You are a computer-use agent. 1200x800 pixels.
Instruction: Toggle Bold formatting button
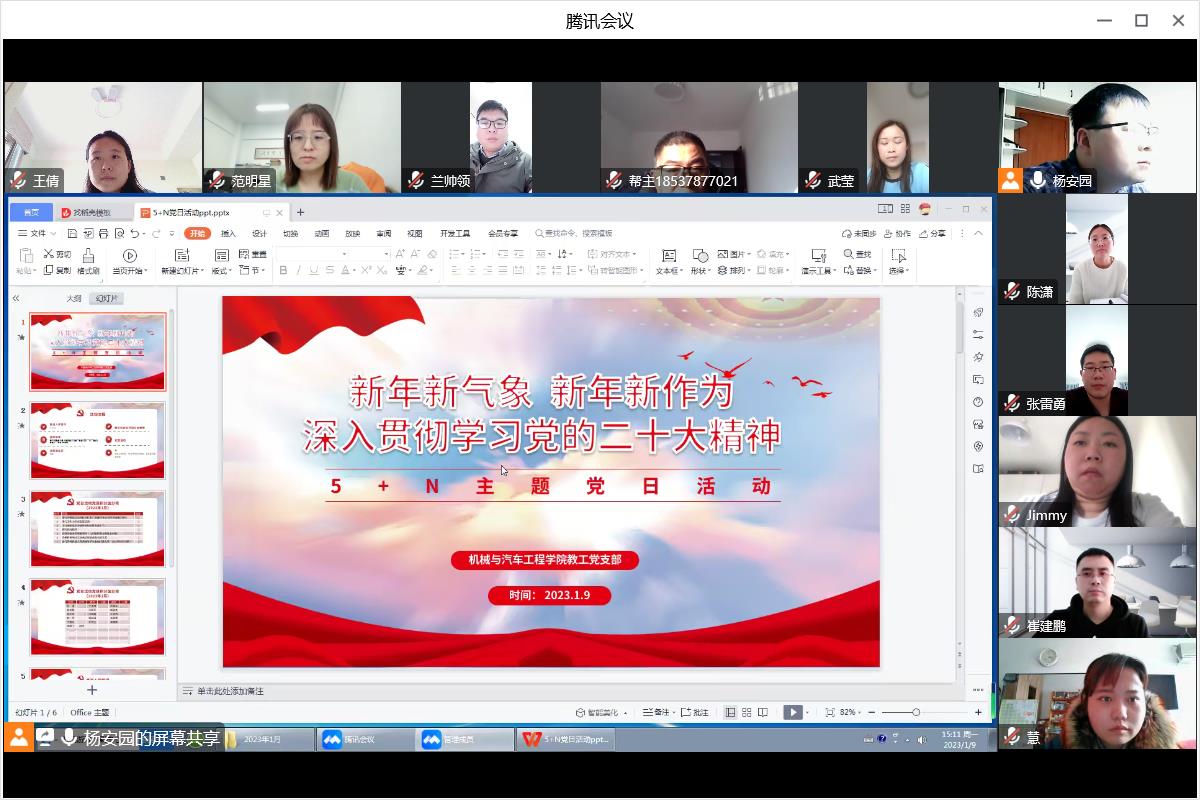(283, 270)
